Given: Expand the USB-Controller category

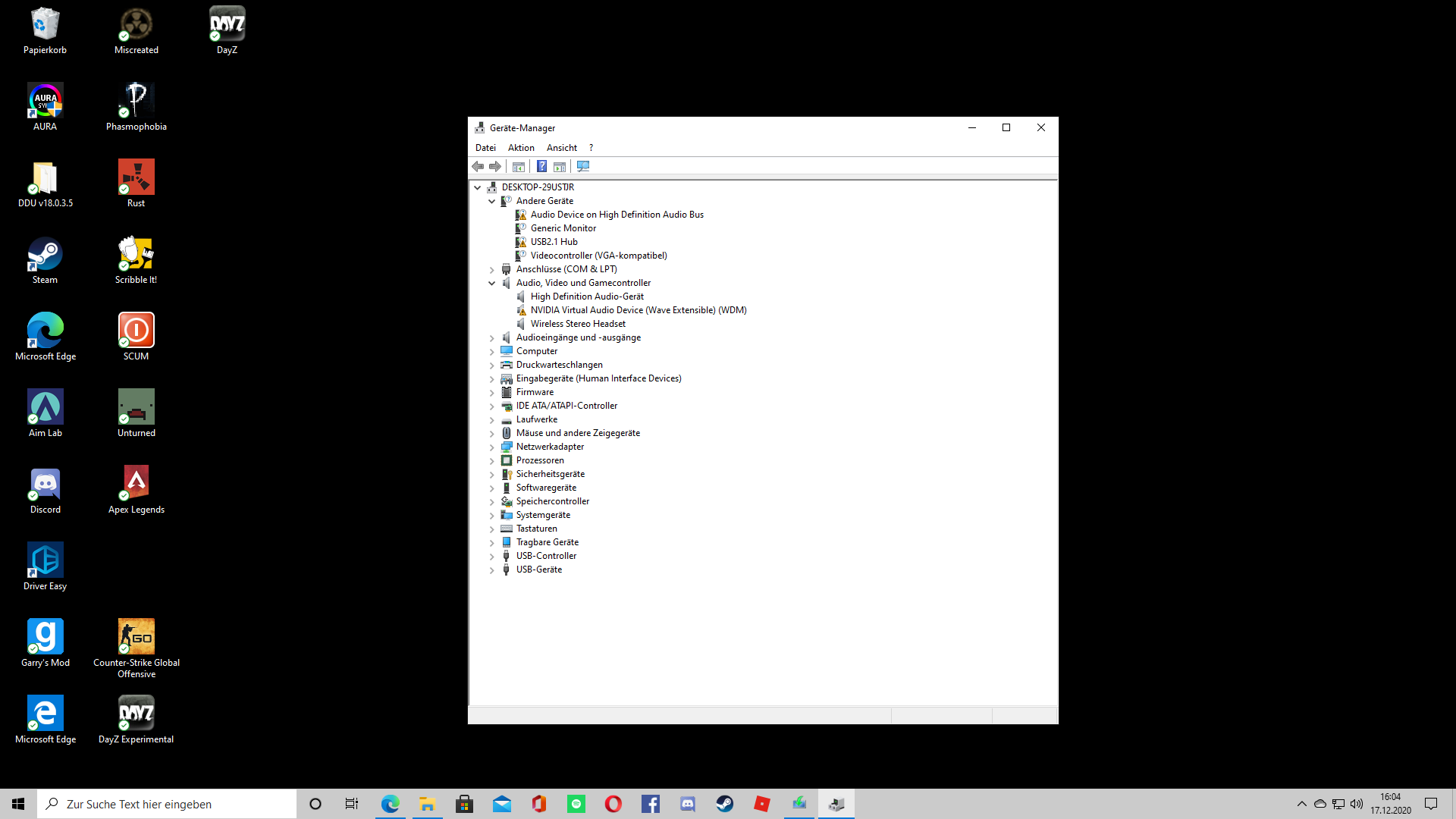Looking at the screenshot, I should point(492,557).
